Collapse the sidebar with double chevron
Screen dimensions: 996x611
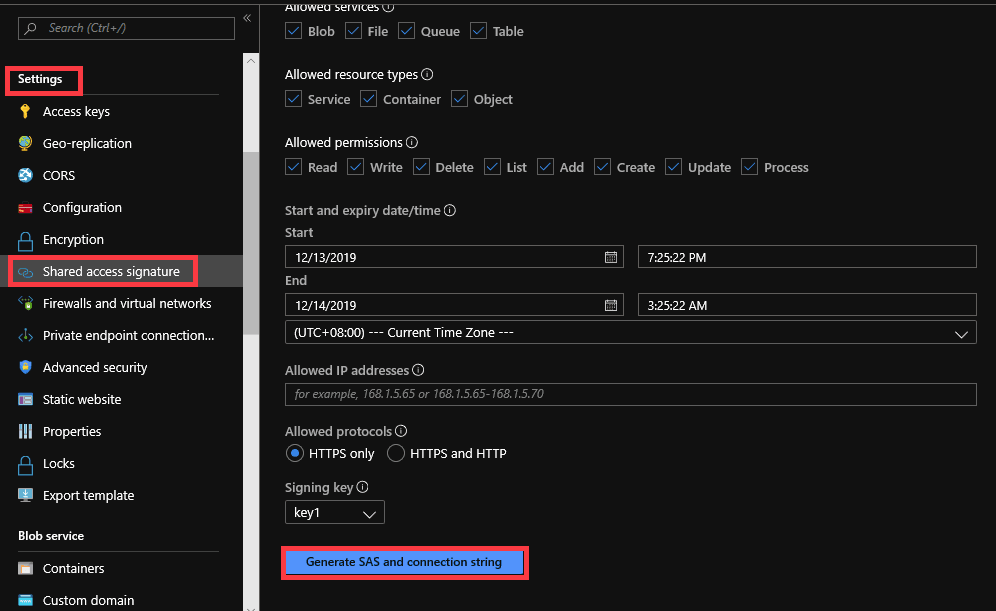[x=247, y=18]
